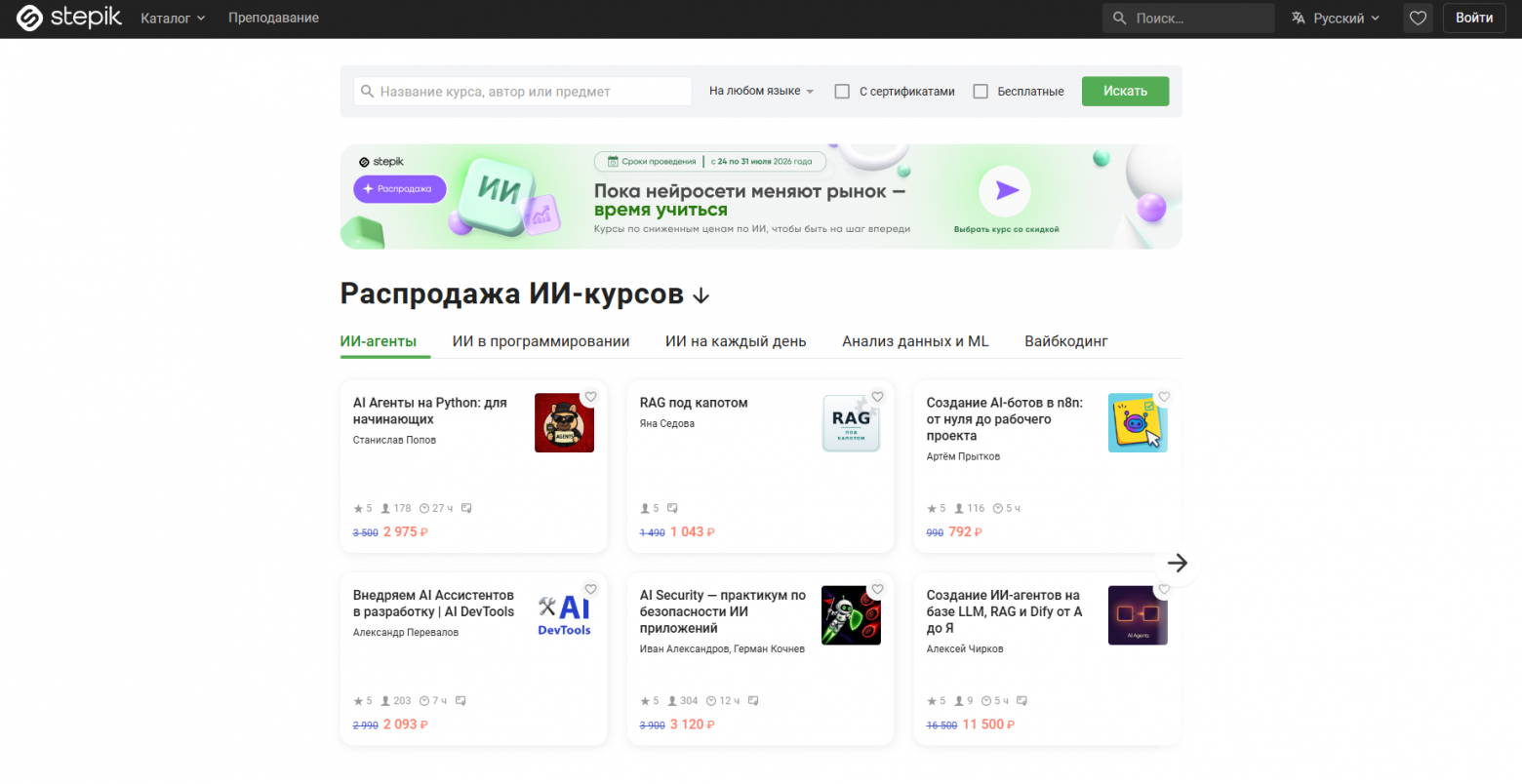Click duration clock on AI Security card
Image resolution: width=1522 pixels, height=784 pixels.
[x=711, y=700]
